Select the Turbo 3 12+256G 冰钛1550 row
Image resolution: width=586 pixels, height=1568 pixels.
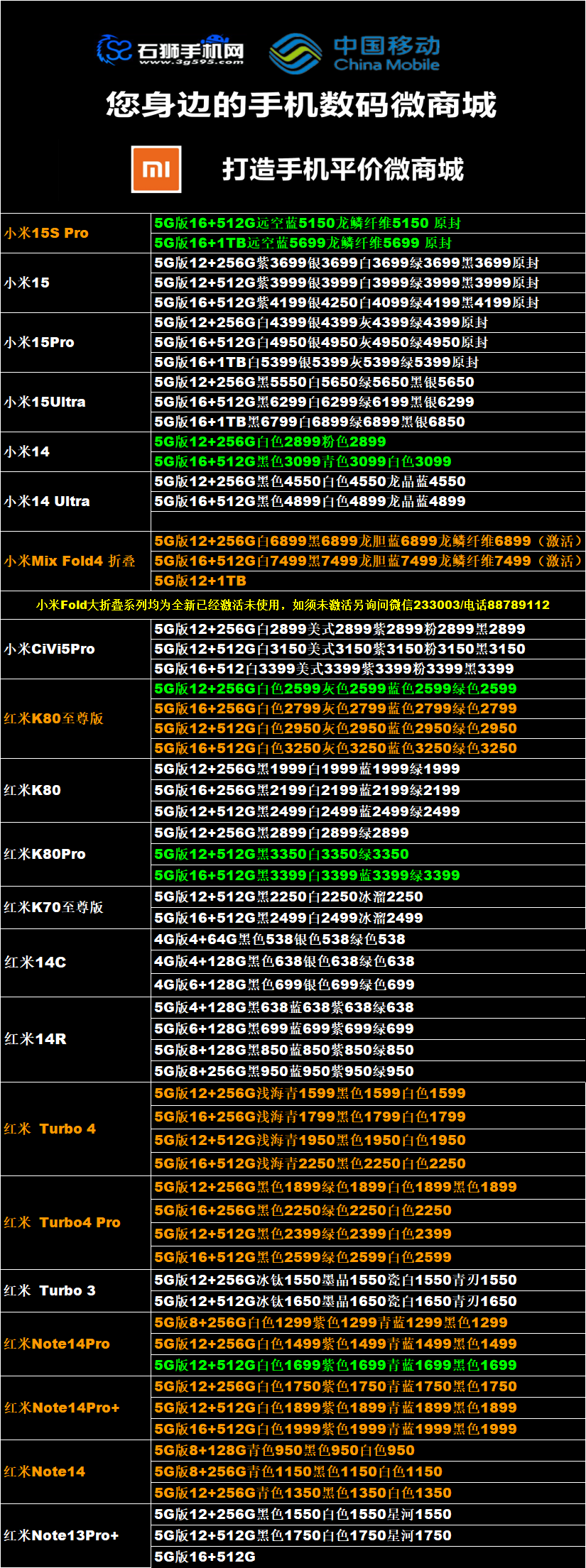click(369, 1280)
